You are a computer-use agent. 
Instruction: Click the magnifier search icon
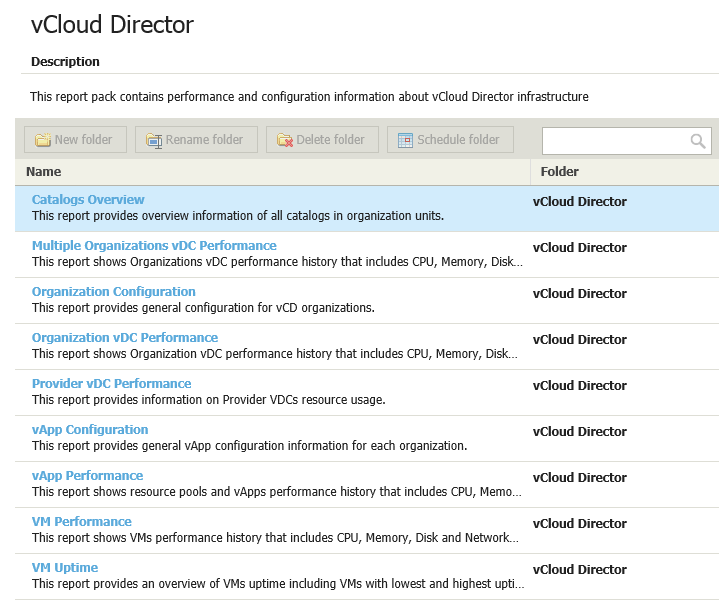point(698,141)
